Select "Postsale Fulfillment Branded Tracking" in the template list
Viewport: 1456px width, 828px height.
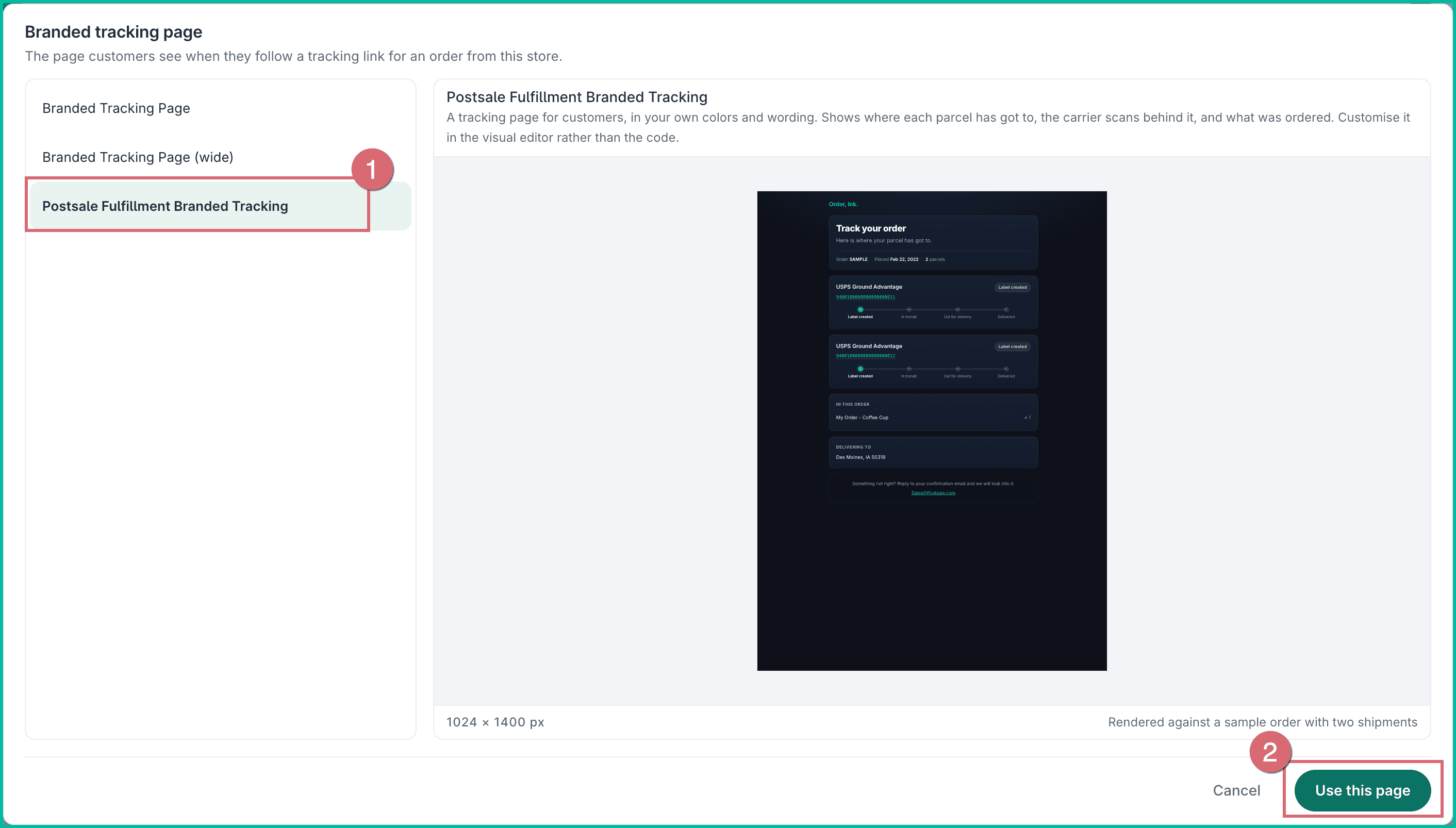point(220,206)
